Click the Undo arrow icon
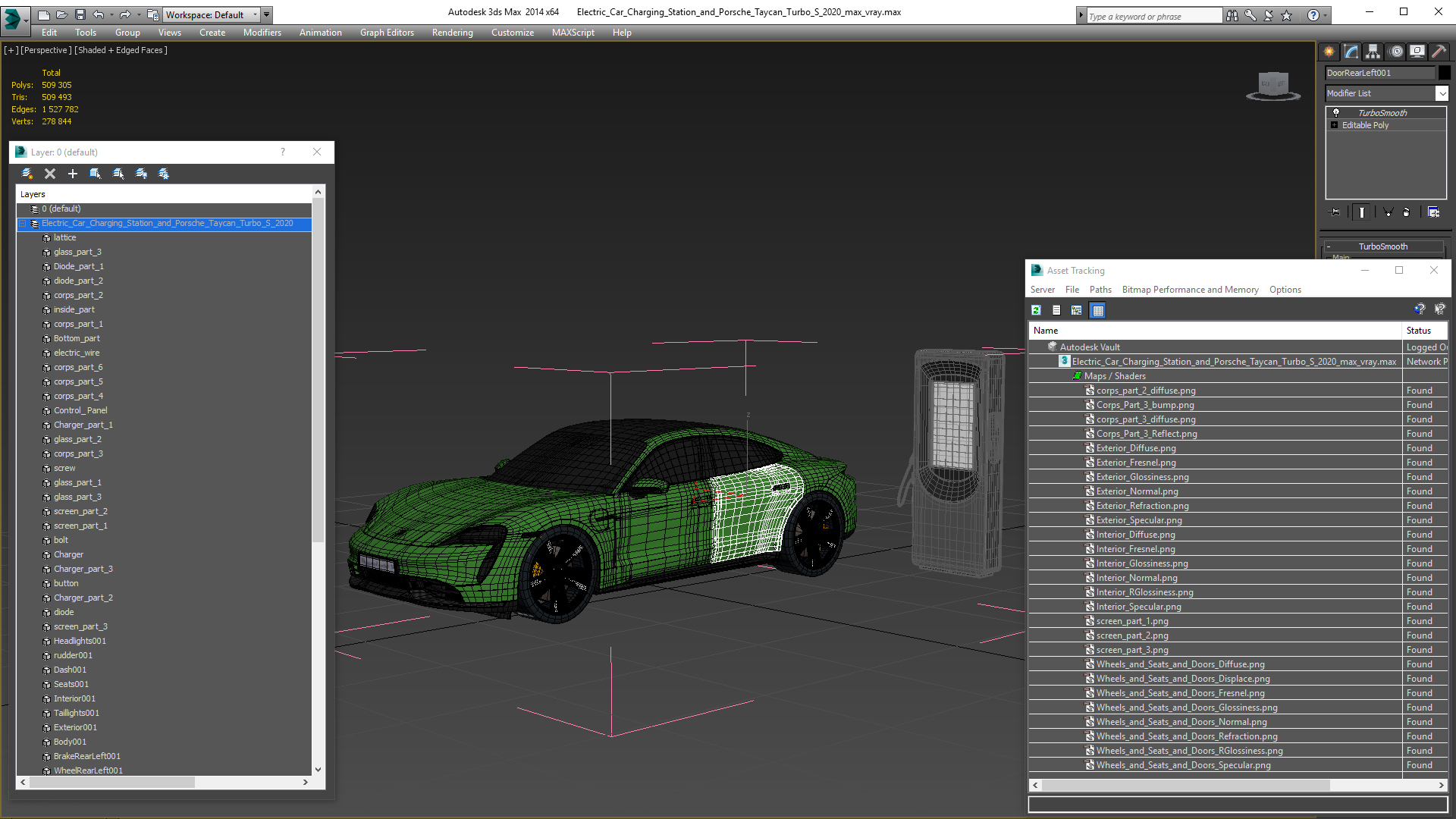The height and width of the screenshot is (819, 1456). point(98,14)
